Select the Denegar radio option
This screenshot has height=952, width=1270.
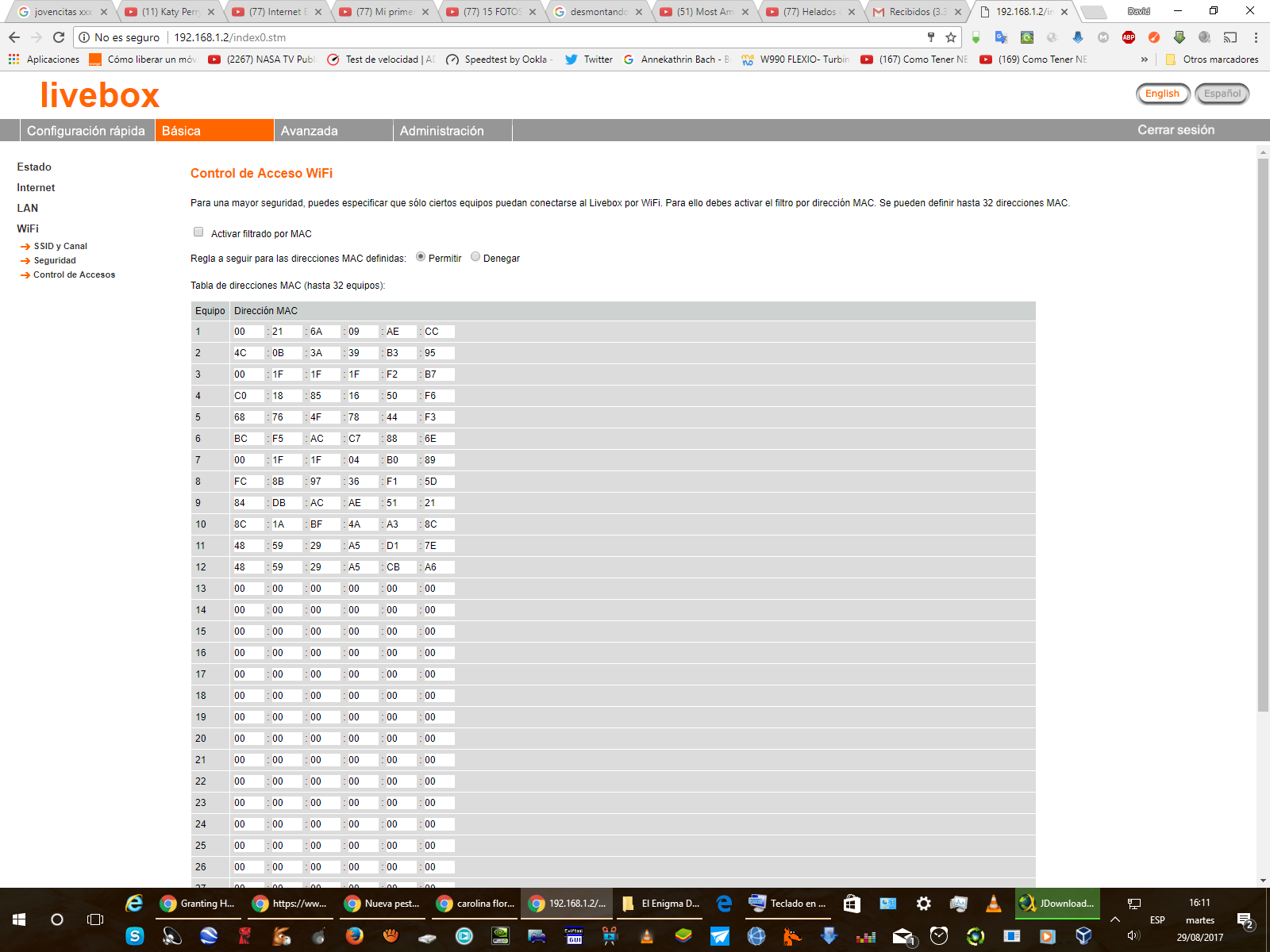click(x=475, y=257)
